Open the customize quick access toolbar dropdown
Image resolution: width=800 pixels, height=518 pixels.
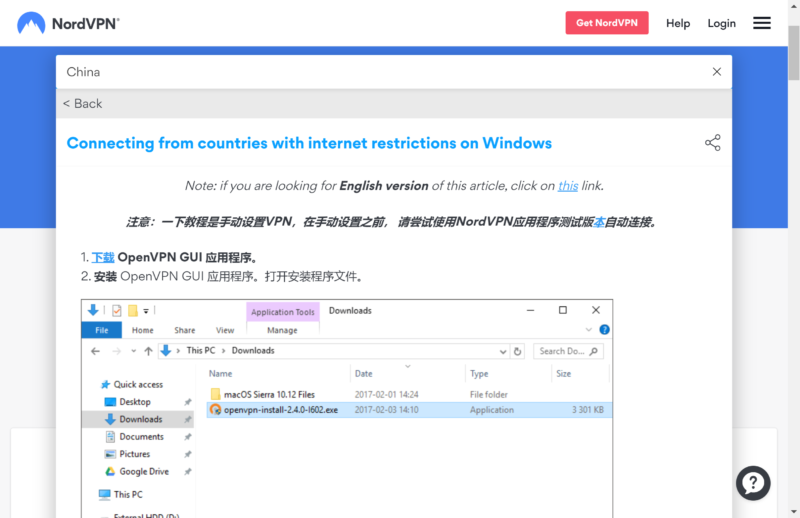146,311
